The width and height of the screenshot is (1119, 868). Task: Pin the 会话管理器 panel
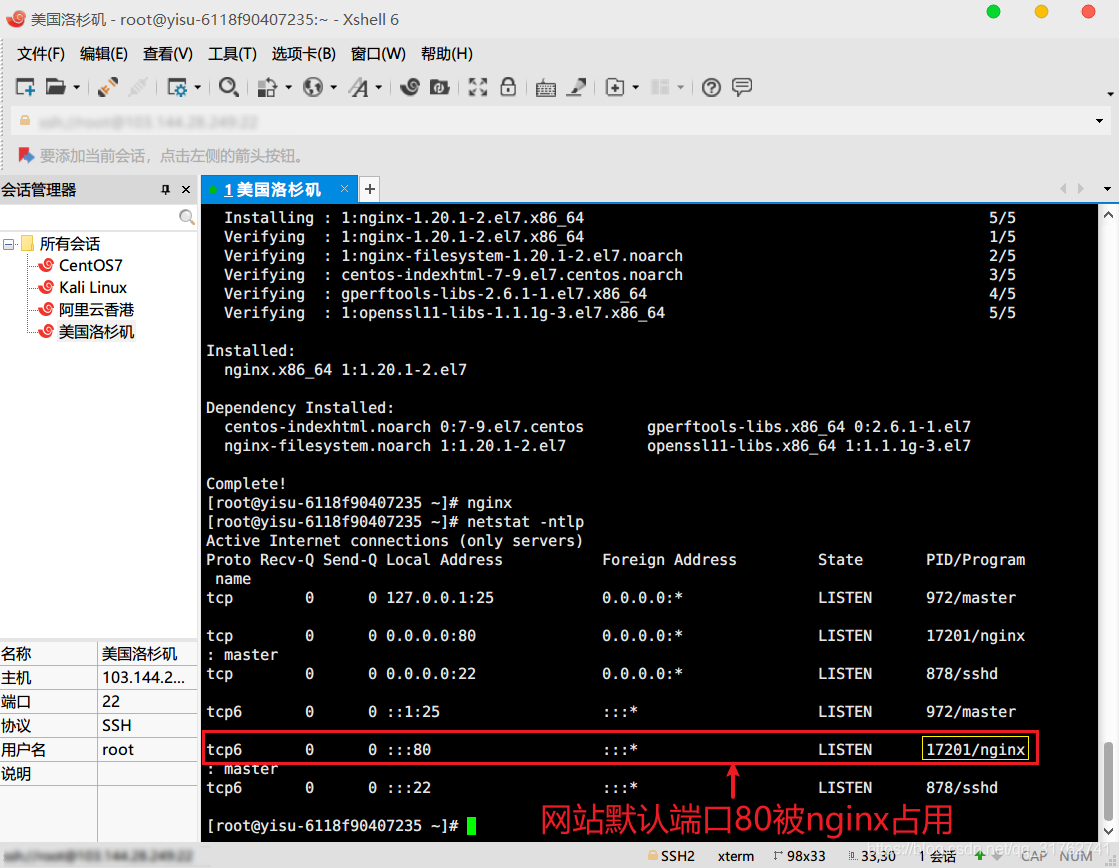point(166,189)
